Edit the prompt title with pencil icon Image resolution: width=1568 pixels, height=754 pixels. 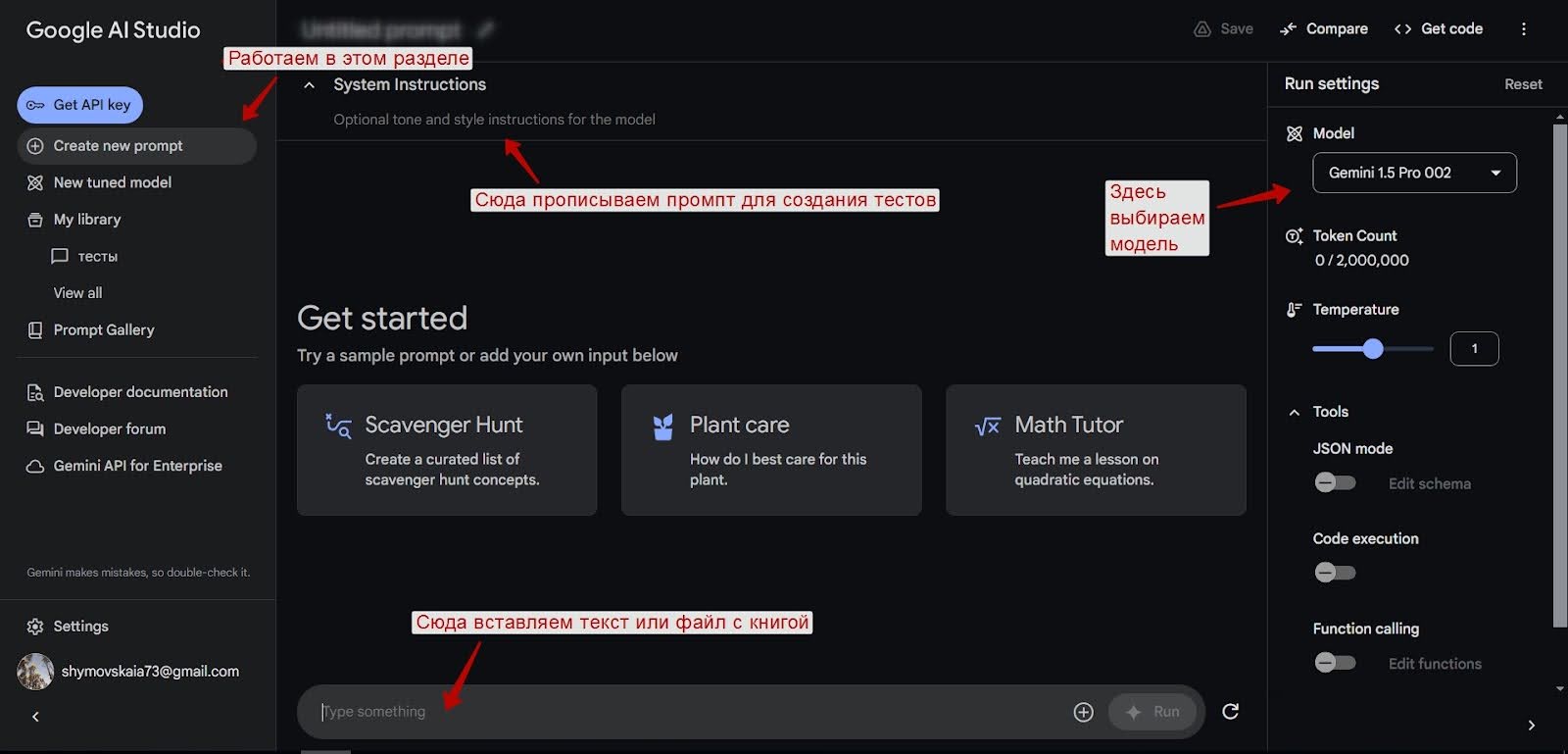(486, 29)
